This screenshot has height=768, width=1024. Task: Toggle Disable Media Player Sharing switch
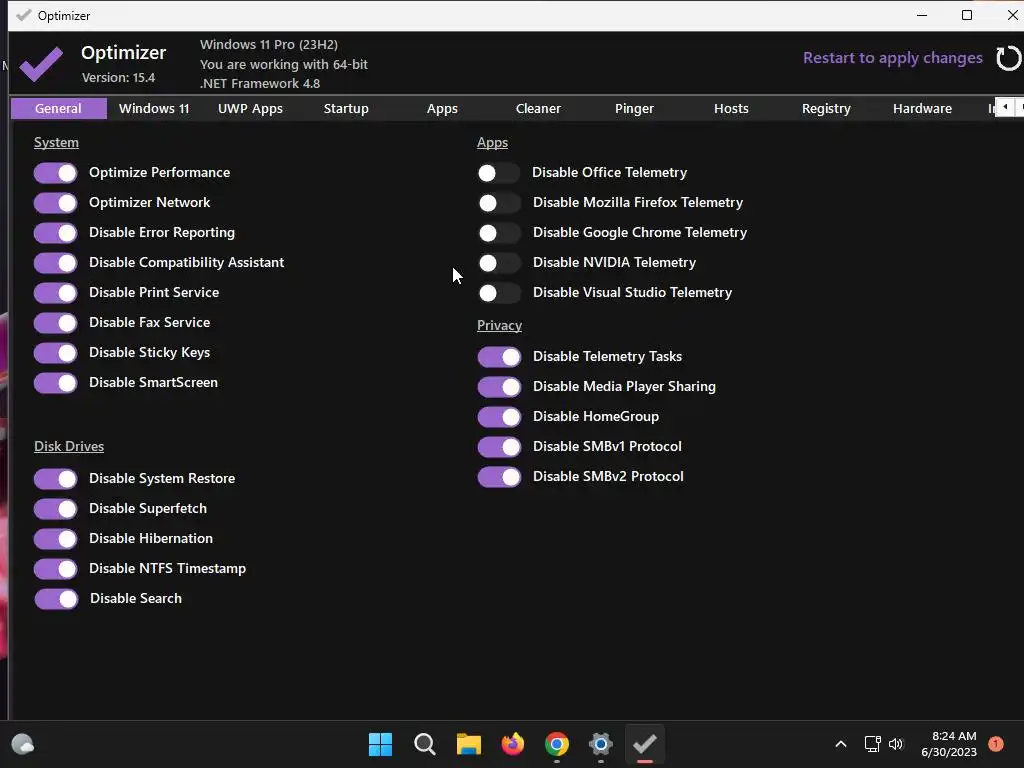click(499, 387)
